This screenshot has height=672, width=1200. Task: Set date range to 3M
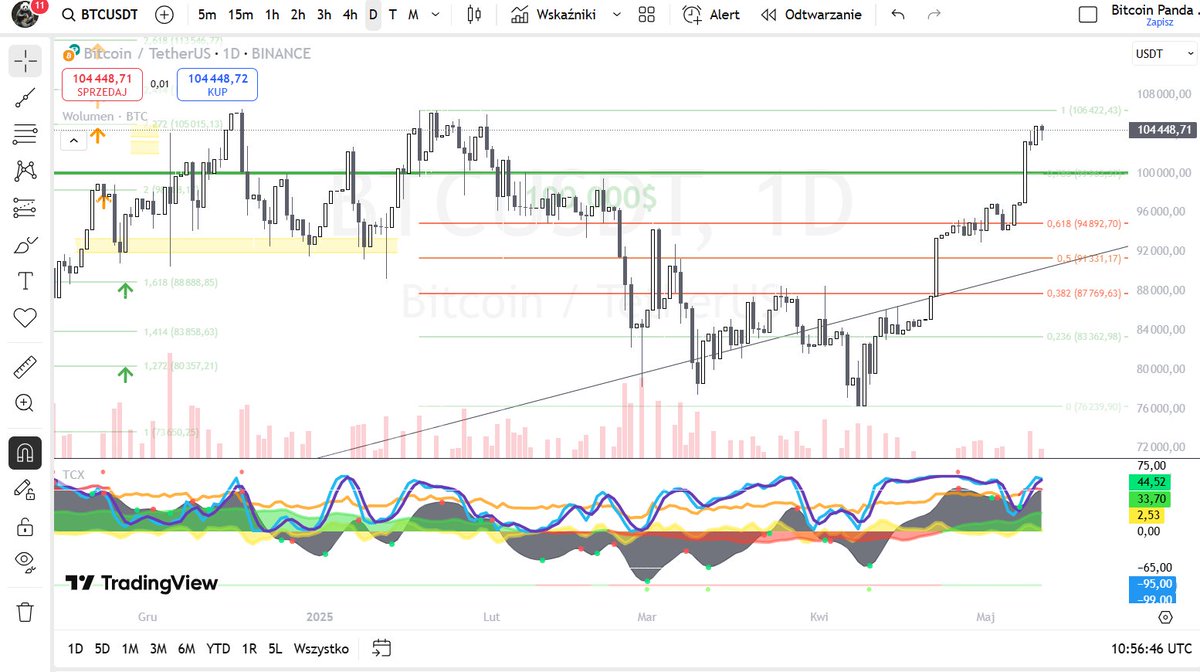coord(158,648)
